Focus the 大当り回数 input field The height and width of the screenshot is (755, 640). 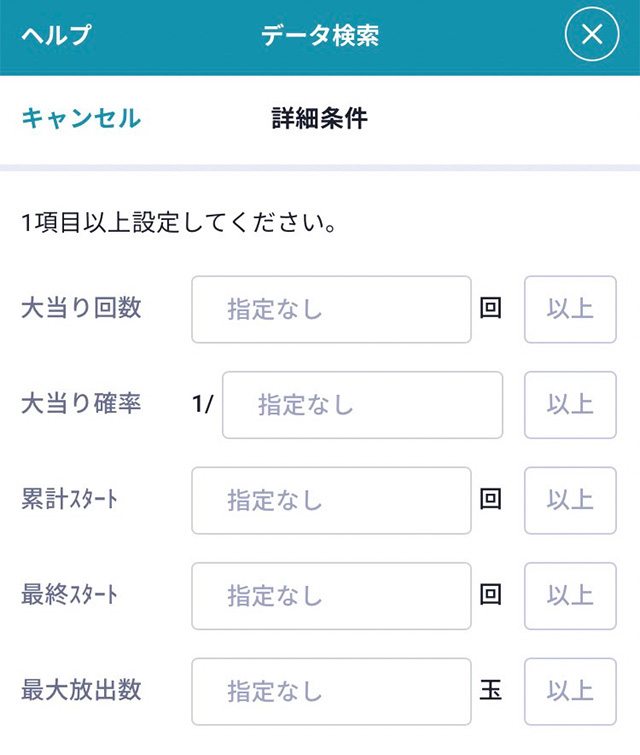[331, 309]
